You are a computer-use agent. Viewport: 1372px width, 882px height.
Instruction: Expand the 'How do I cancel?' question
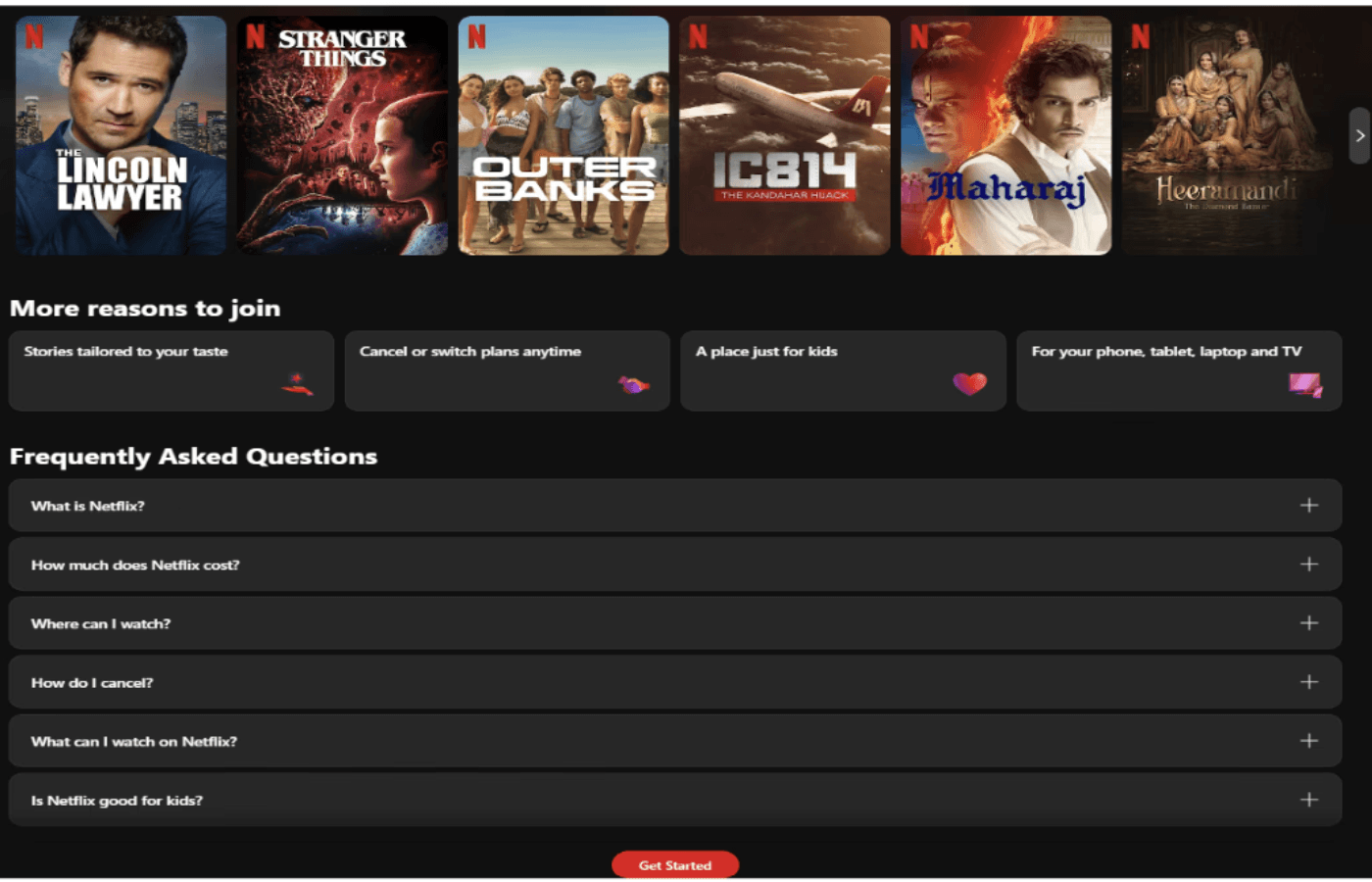tap(675, 682)
